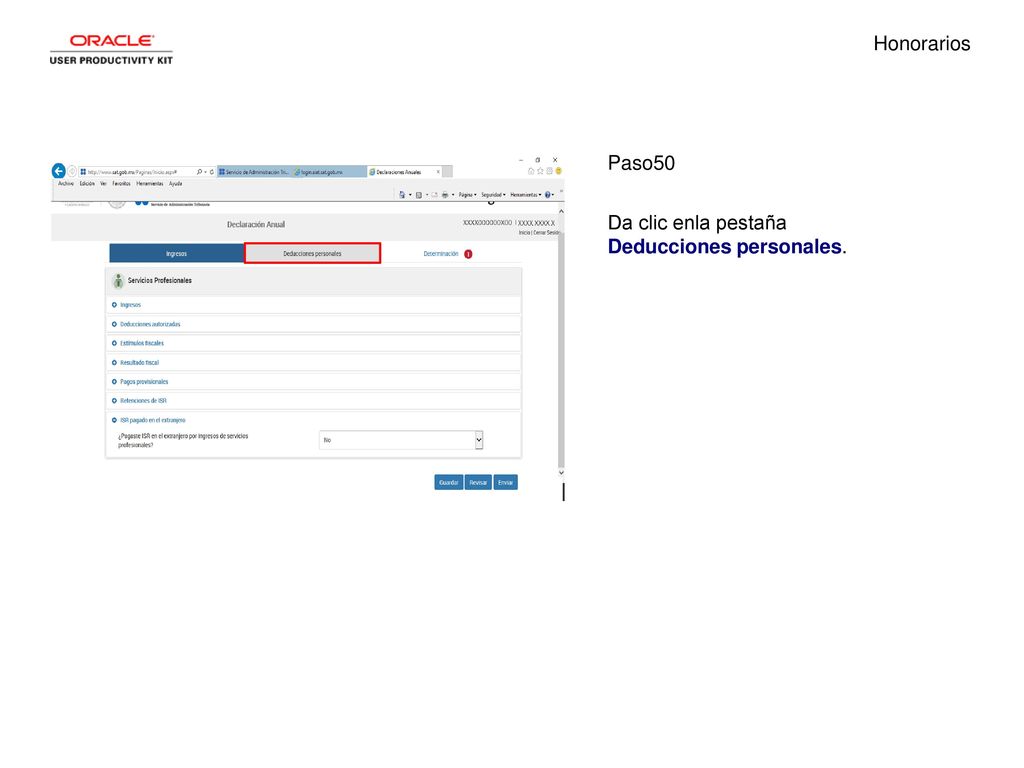Select the Ingresos tab
Screen dimensions: 1024x768
pyautogui.click(x=176, y=253)
